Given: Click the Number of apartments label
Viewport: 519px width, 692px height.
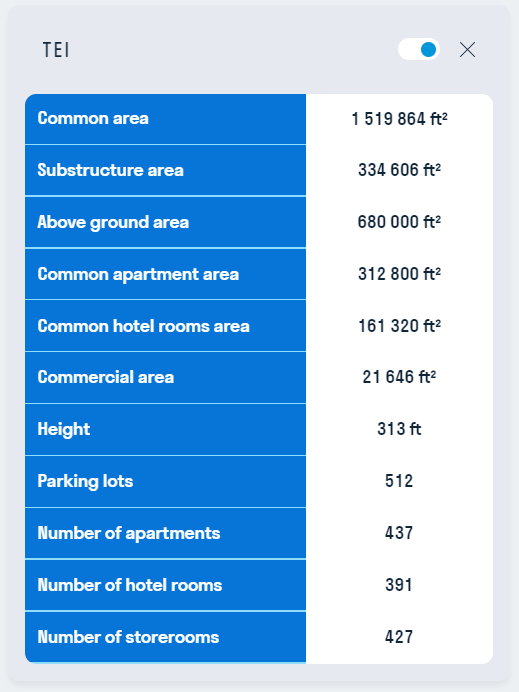Looking at the screenshot, I should pos(129,533).
